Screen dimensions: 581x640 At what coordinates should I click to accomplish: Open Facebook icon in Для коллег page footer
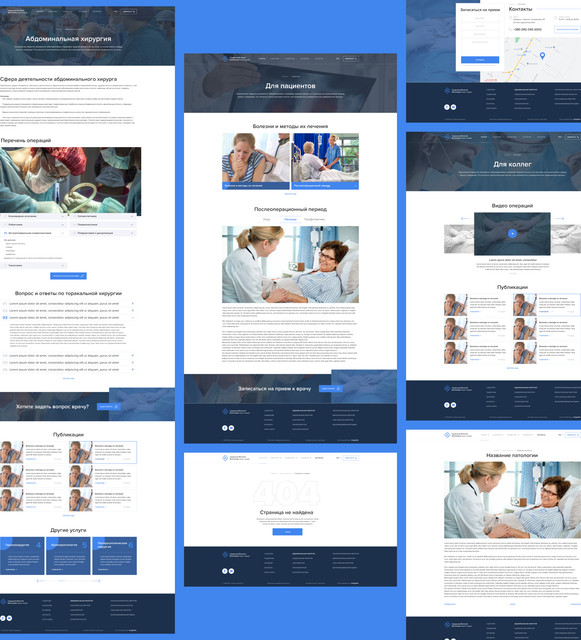447,405
